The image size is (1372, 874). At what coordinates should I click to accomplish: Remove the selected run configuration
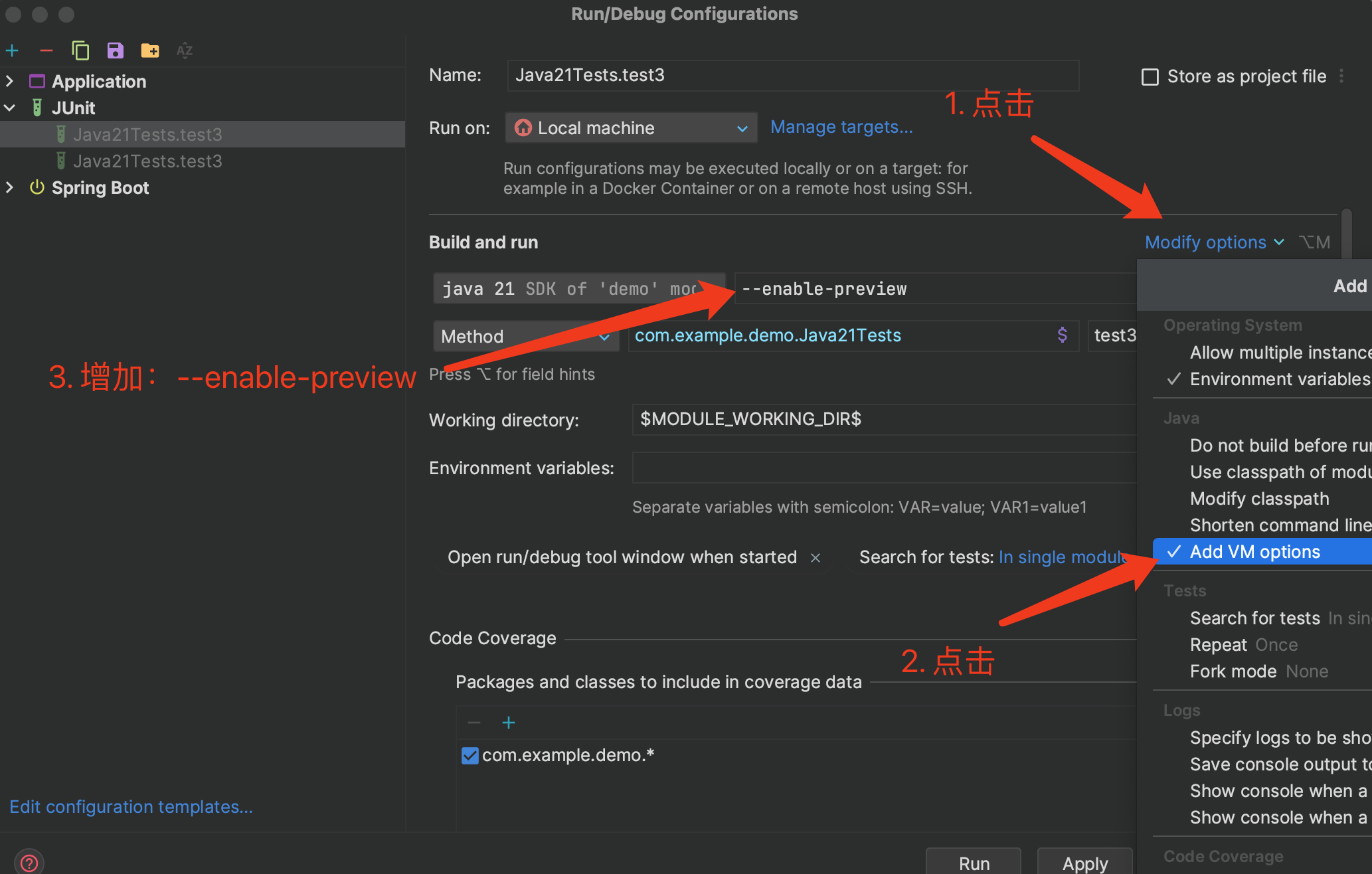[x=46, y=50]
